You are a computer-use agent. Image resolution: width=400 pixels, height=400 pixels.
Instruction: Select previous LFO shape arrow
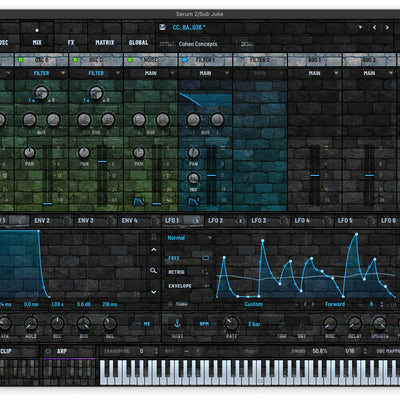(305, 304)
